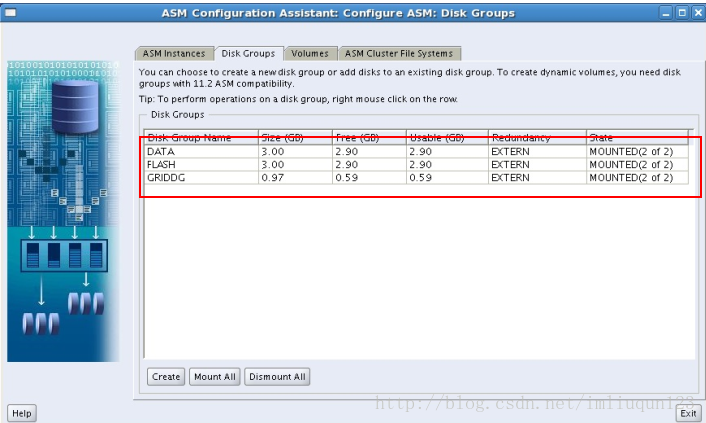The height and width of the screenshot is (423, 706).
Task: Select the DATA disk group name cell
Action: [x=202, y=151]
